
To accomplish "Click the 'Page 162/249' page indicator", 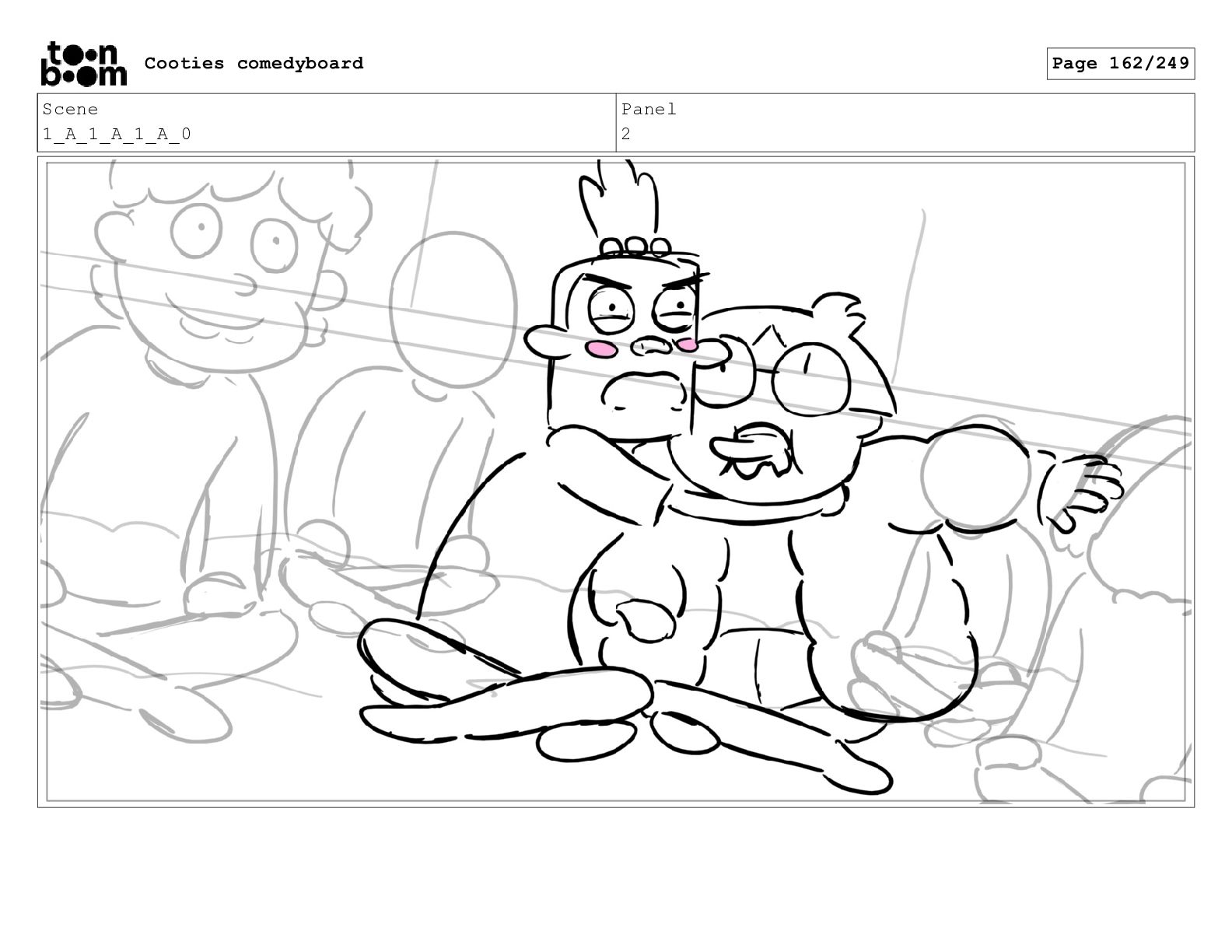I will point(1120,64).
